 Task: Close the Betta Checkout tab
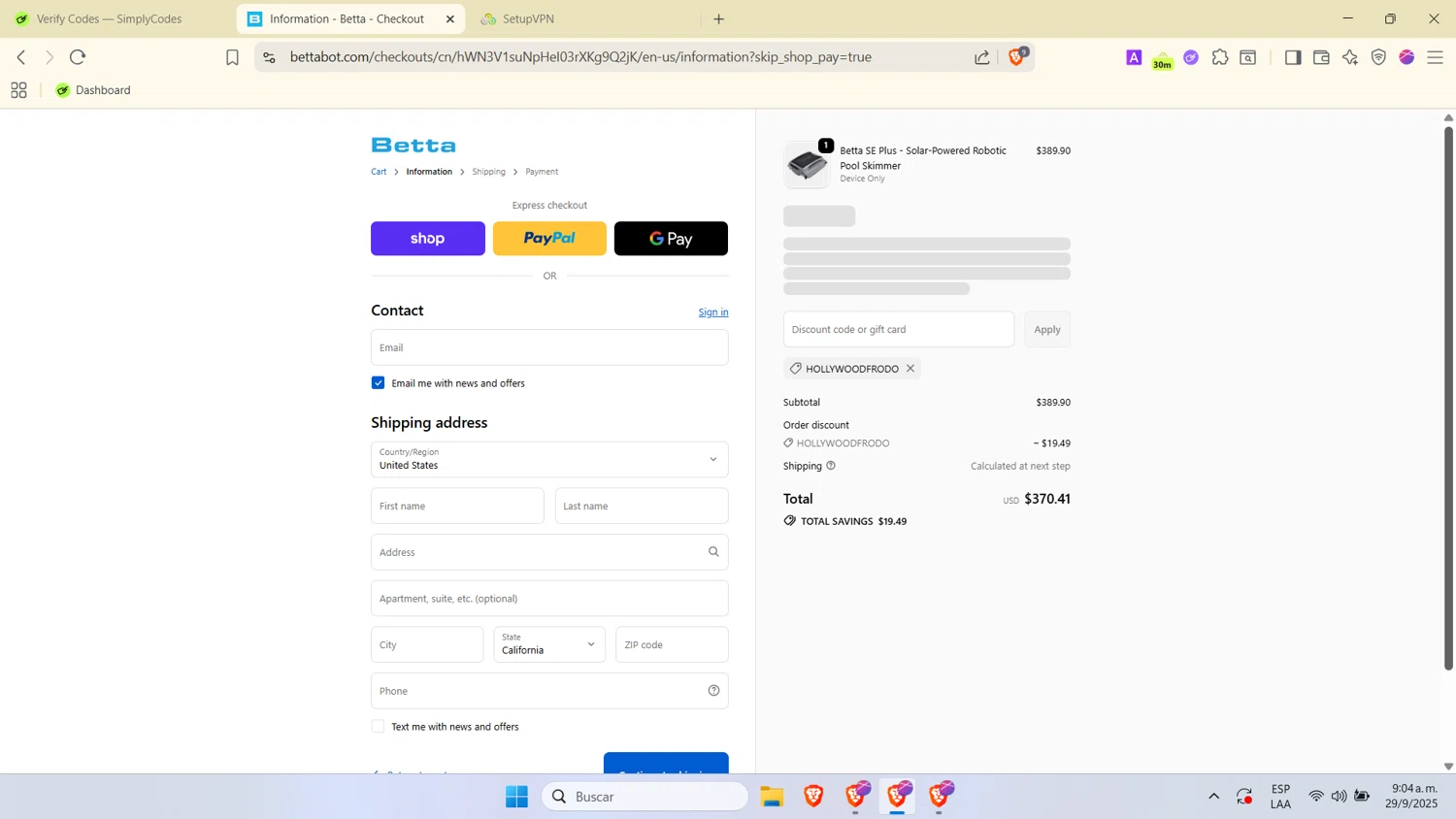[x=450, y=18]
